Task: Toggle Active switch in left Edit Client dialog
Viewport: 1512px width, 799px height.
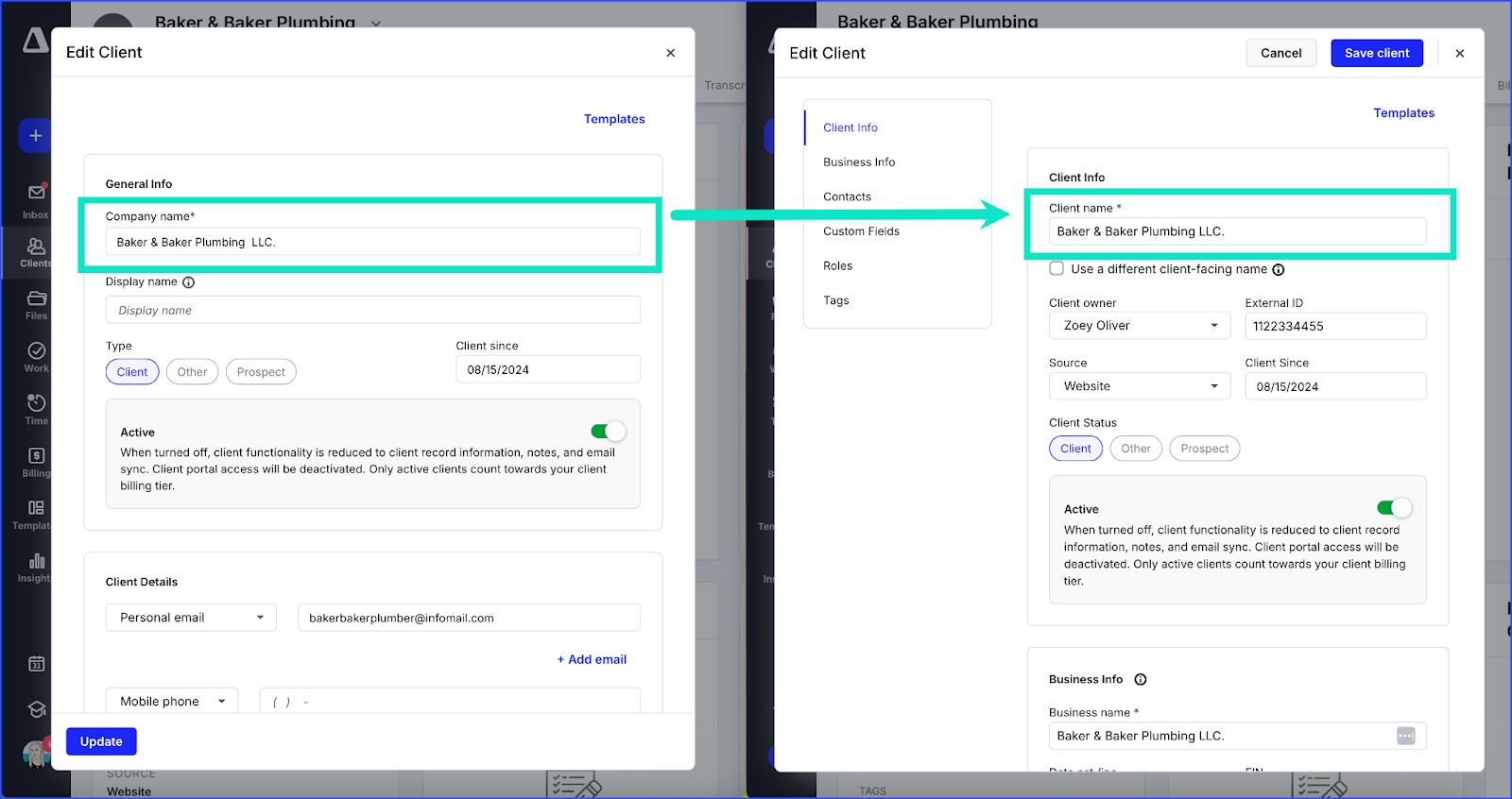Action: point(608,432)
